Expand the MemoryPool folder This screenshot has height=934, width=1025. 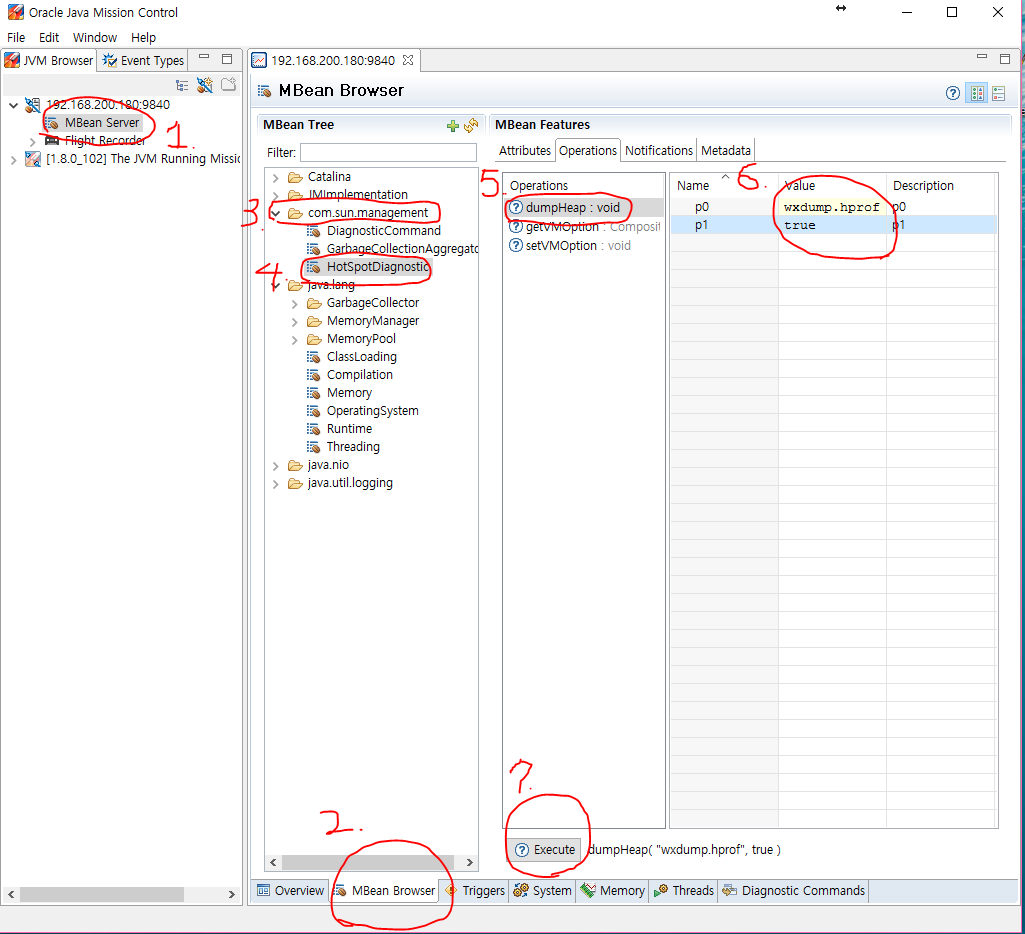(x=294, y=340)
